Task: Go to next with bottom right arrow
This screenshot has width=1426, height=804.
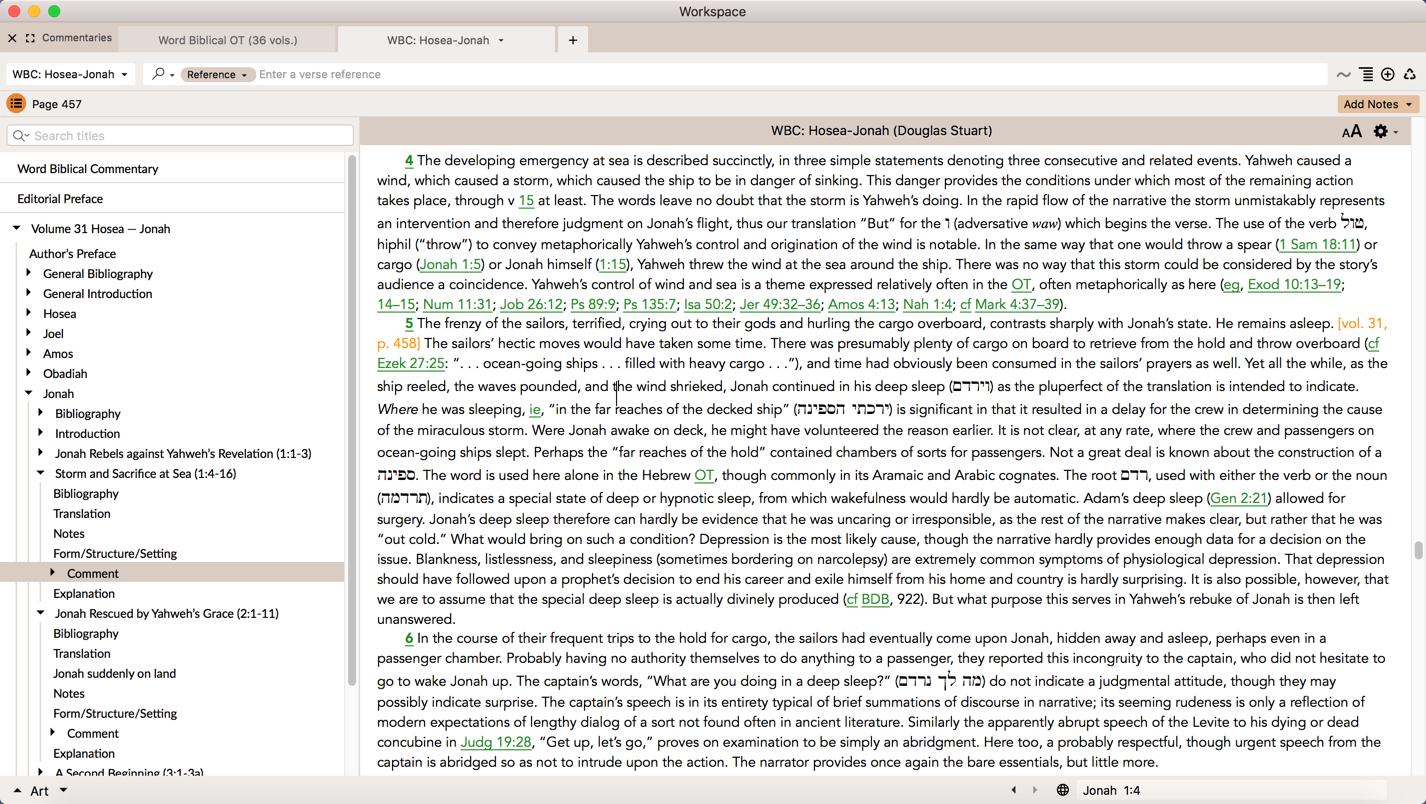Action: [1035, 790]
